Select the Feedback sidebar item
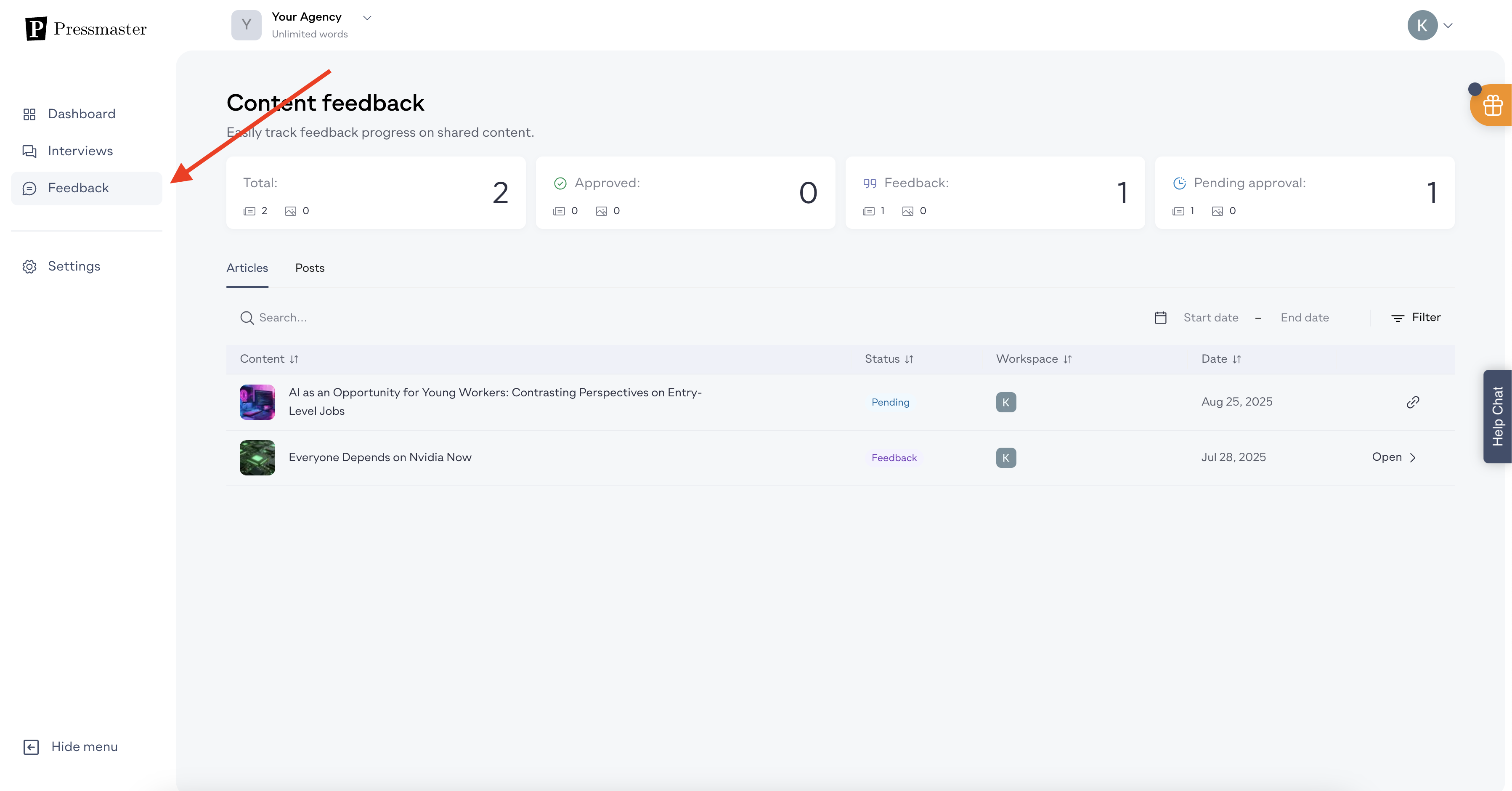The image size is (1512, 791). (78, 188)
